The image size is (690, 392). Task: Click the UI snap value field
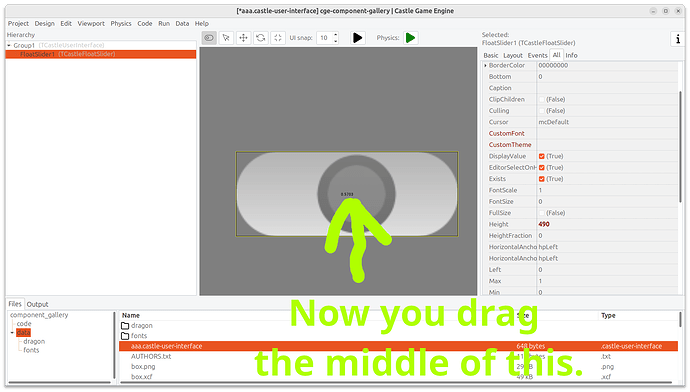click(x=325, y=38)
